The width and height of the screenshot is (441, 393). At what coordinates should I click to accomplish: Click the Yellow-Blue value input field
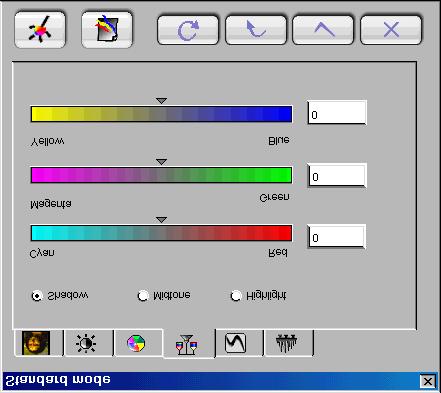(337, 113)
